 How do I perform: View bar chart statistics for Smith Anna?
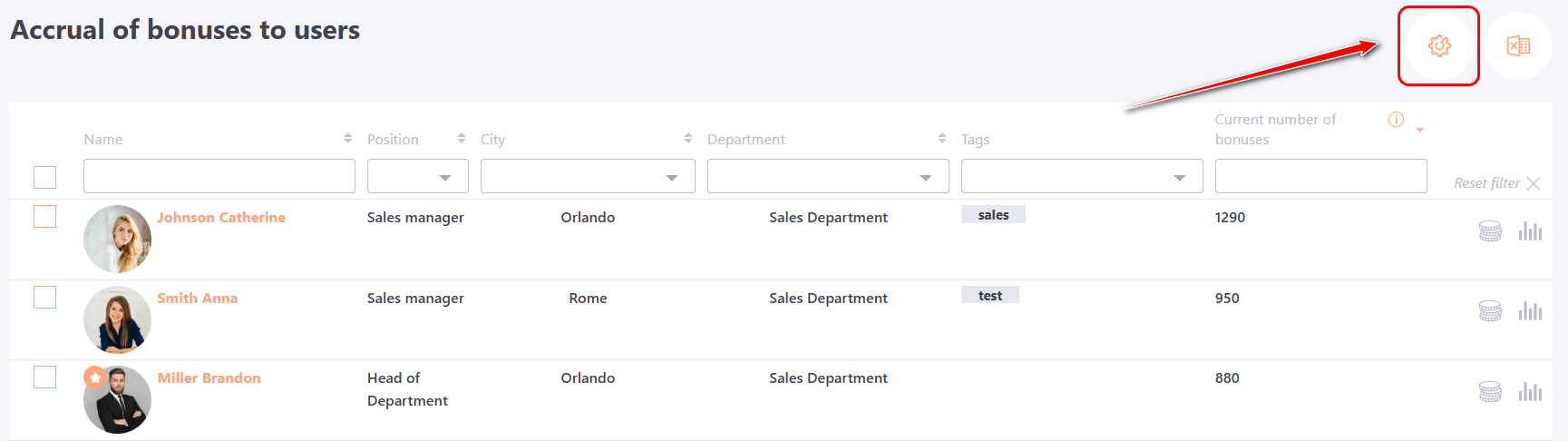click(1530, 311)
